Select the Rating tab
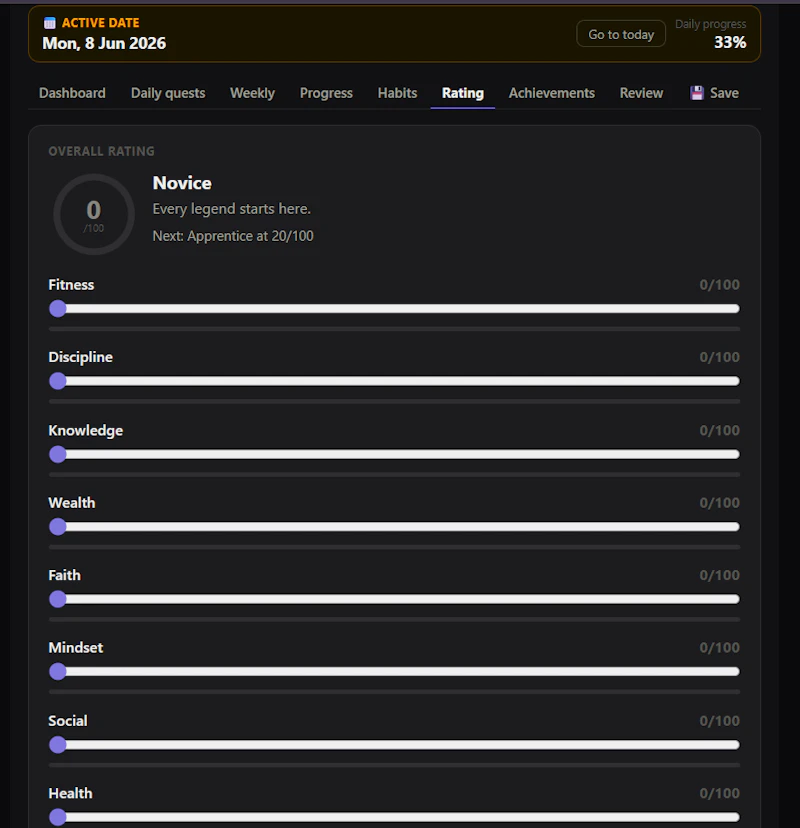 [x=463, y=93]
